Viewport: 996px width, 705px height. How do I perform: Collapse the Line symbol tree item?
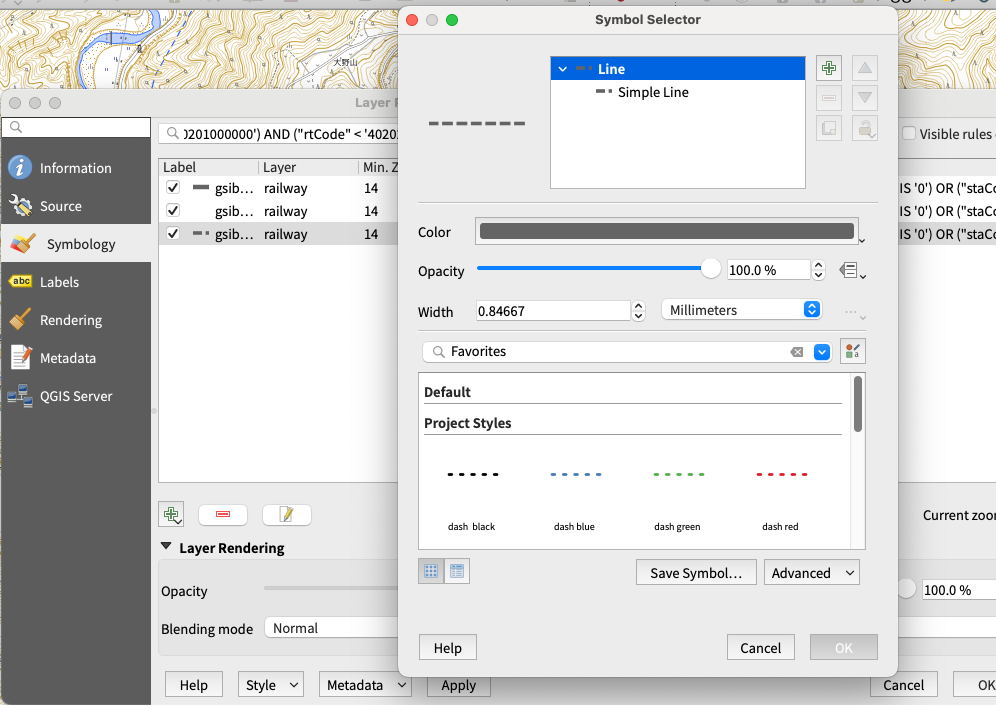click(561, 68)
